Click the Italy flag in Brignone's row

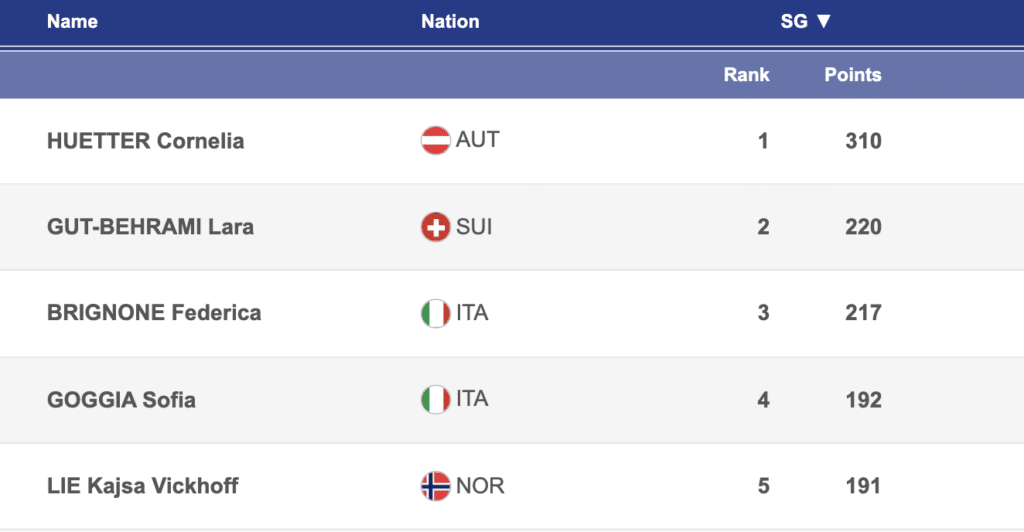click(436, 313)
